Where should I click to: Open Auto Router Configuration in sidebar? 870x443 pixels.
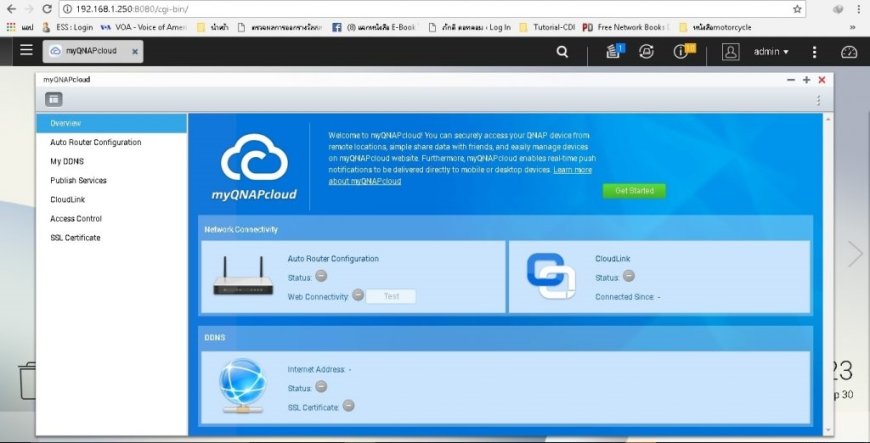pos(112,142)
